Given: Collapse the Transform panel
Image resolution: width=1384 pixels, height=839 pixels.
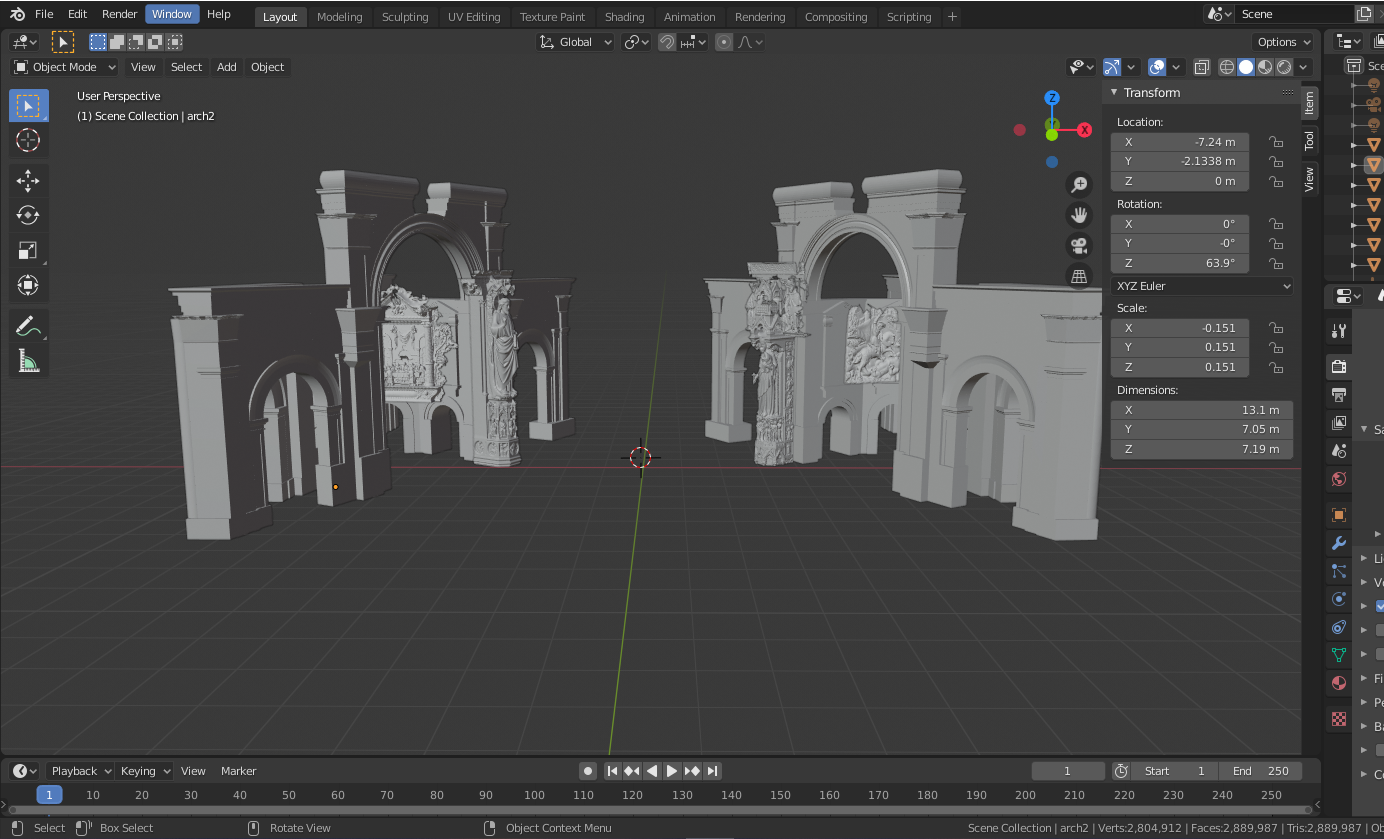Looking at the screenshot, I should point(1114,93).
